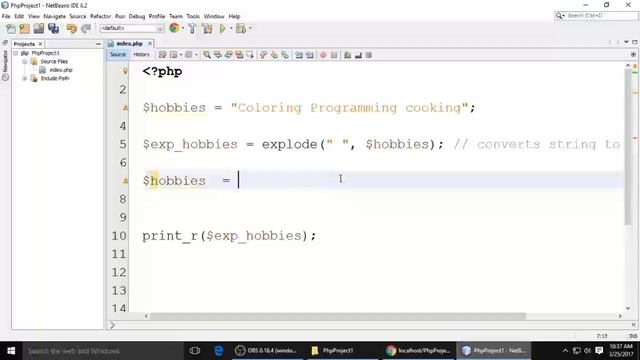
Task: Open the browser selection dropdown arrow
Action: [x=183, y=28]
